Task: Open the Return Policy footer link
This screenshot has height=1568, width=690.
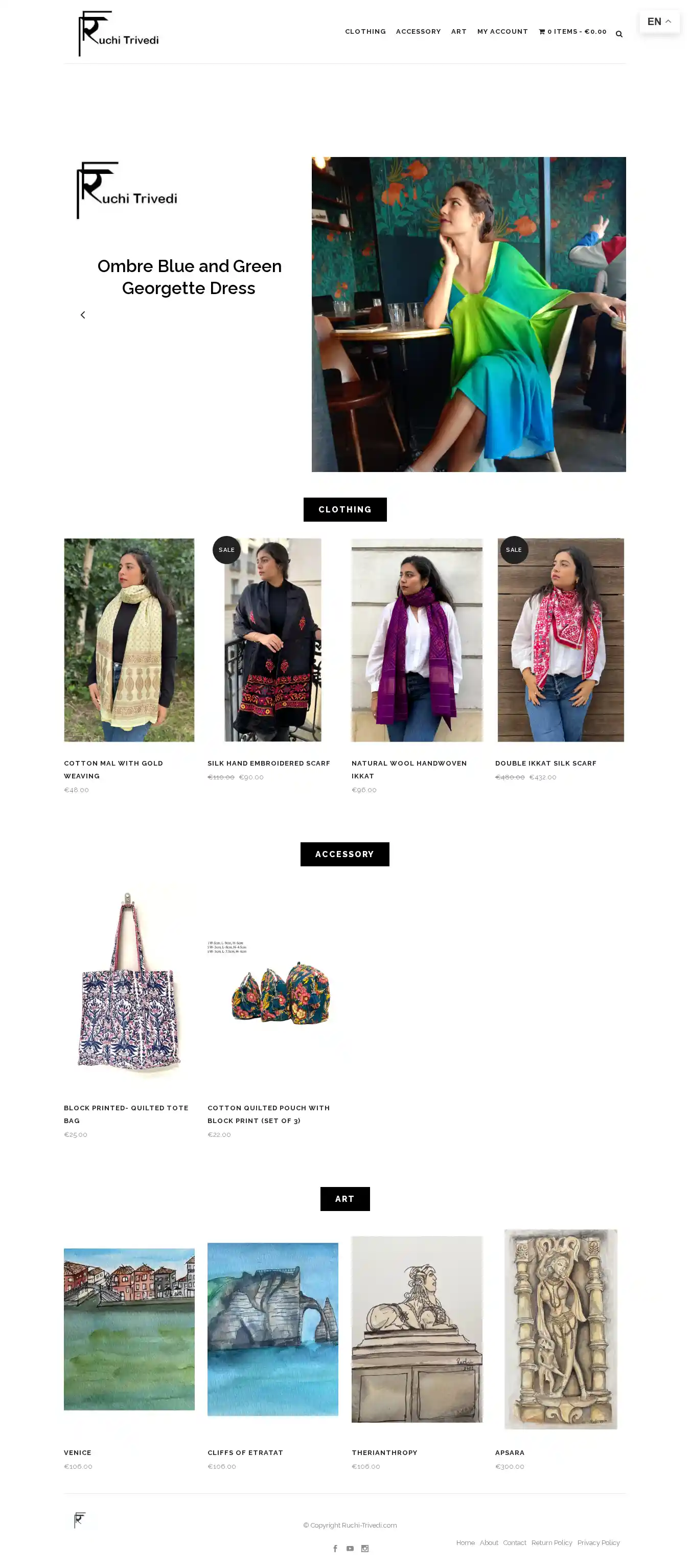Action: tap(551, 1542)
